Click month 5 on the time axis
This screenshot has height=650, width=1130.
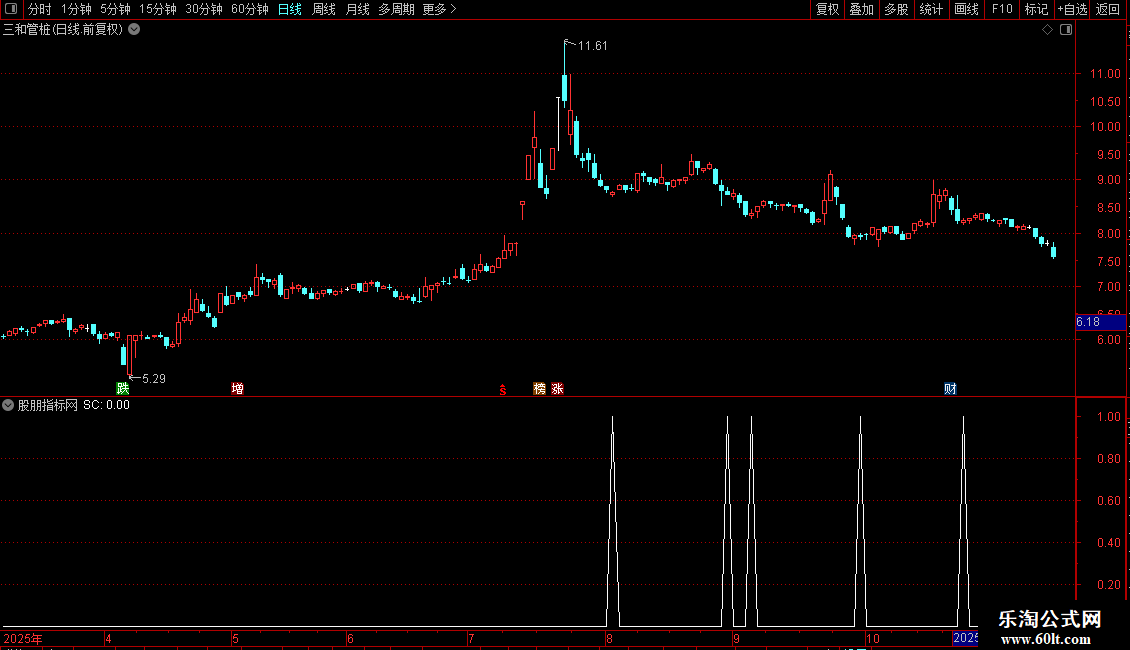[x=235, y=638]
